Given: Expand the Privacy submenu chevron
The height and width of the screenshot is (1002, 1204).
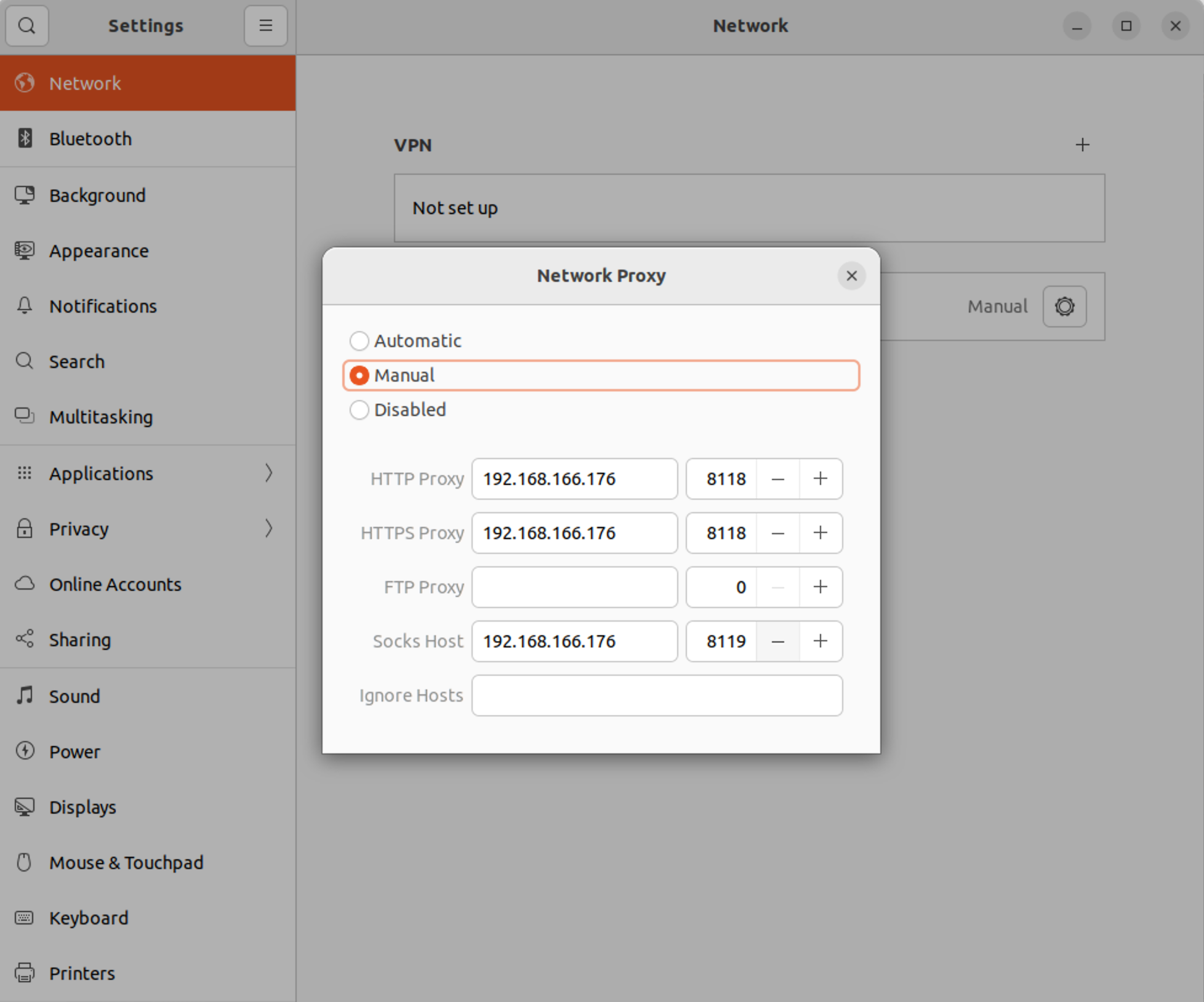Looking at the screenshot, I should [x=268, y=529].
